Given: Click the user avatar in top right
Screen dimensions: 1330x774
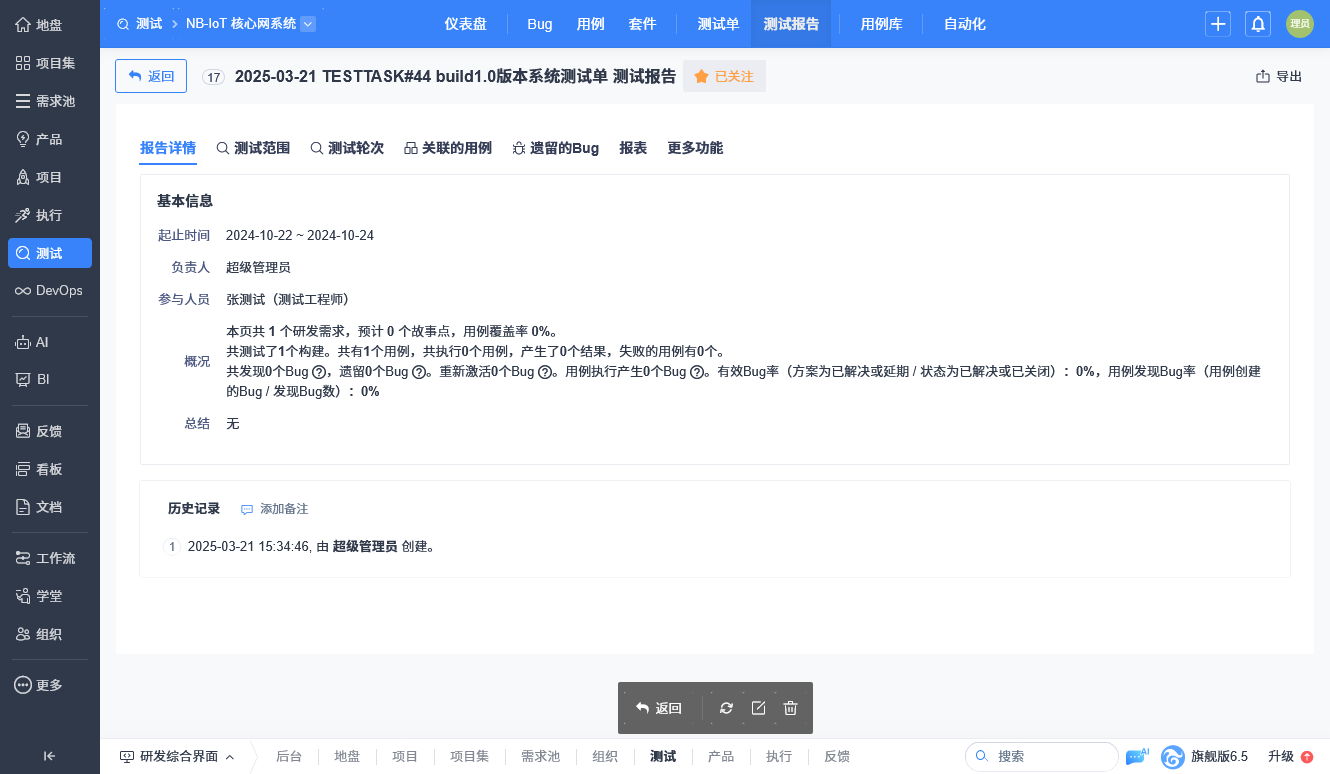Looking at the screenshot, I should [x=1299, y=24].
